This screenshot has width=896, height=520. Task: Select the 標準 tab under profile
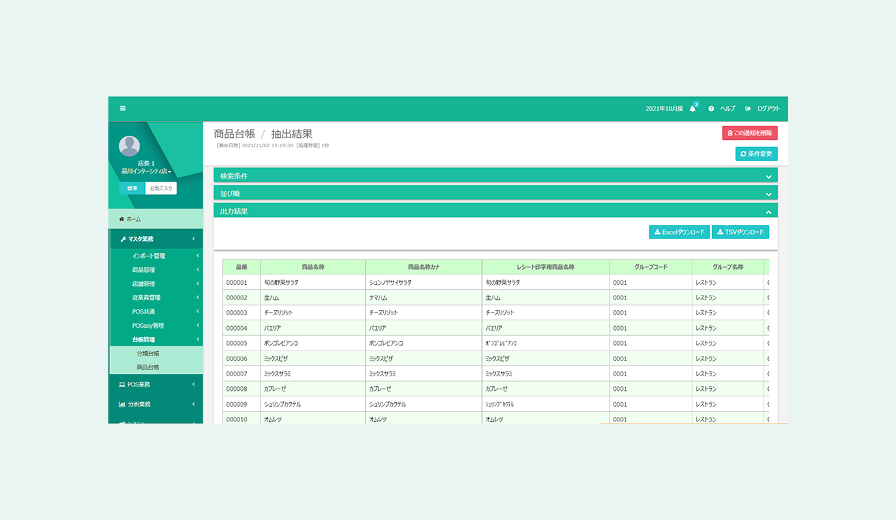tap(132, 188)
